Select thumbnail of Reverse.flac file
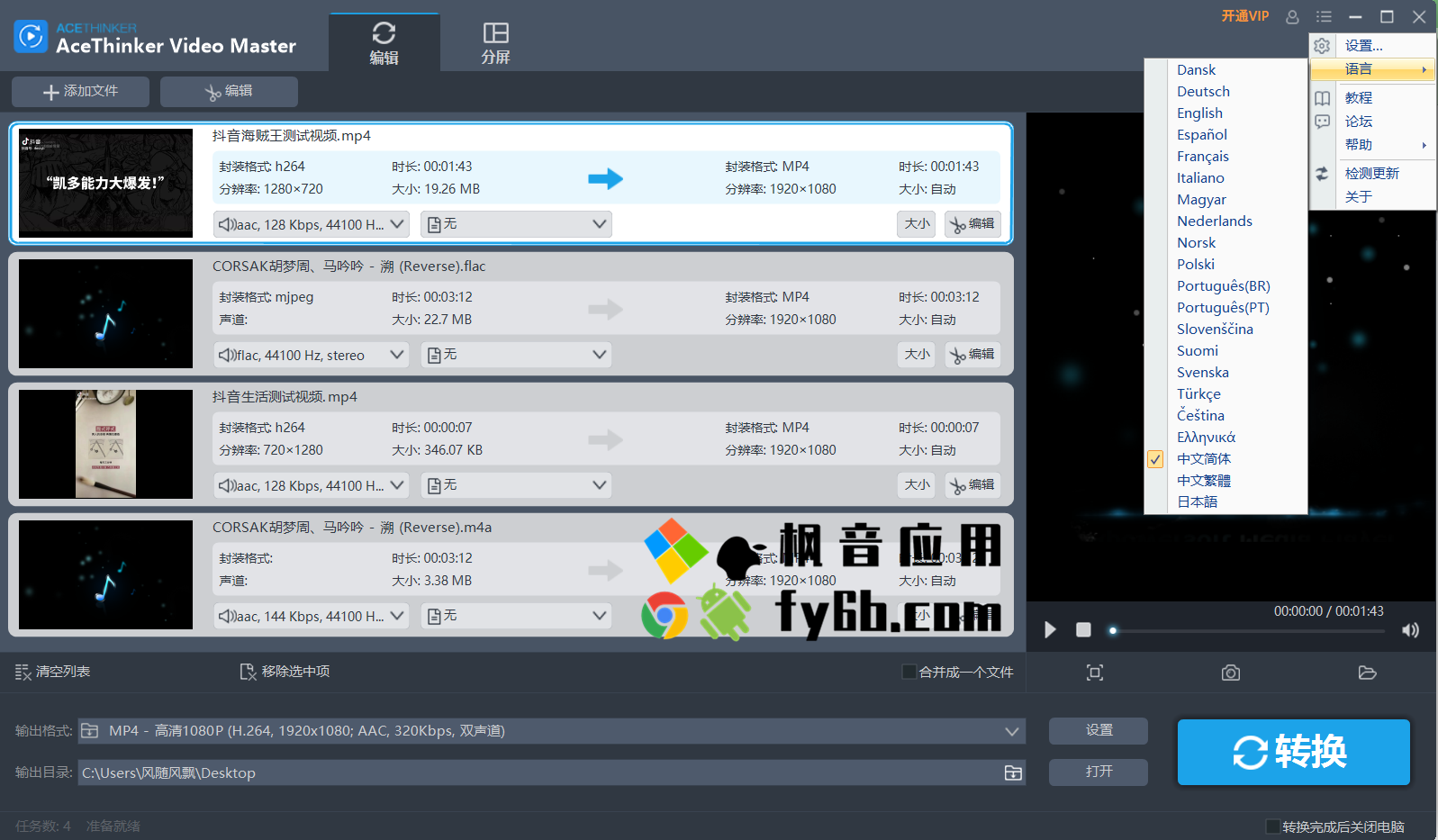Screen dimensions: 1438x840 click(x=105, y=313)
